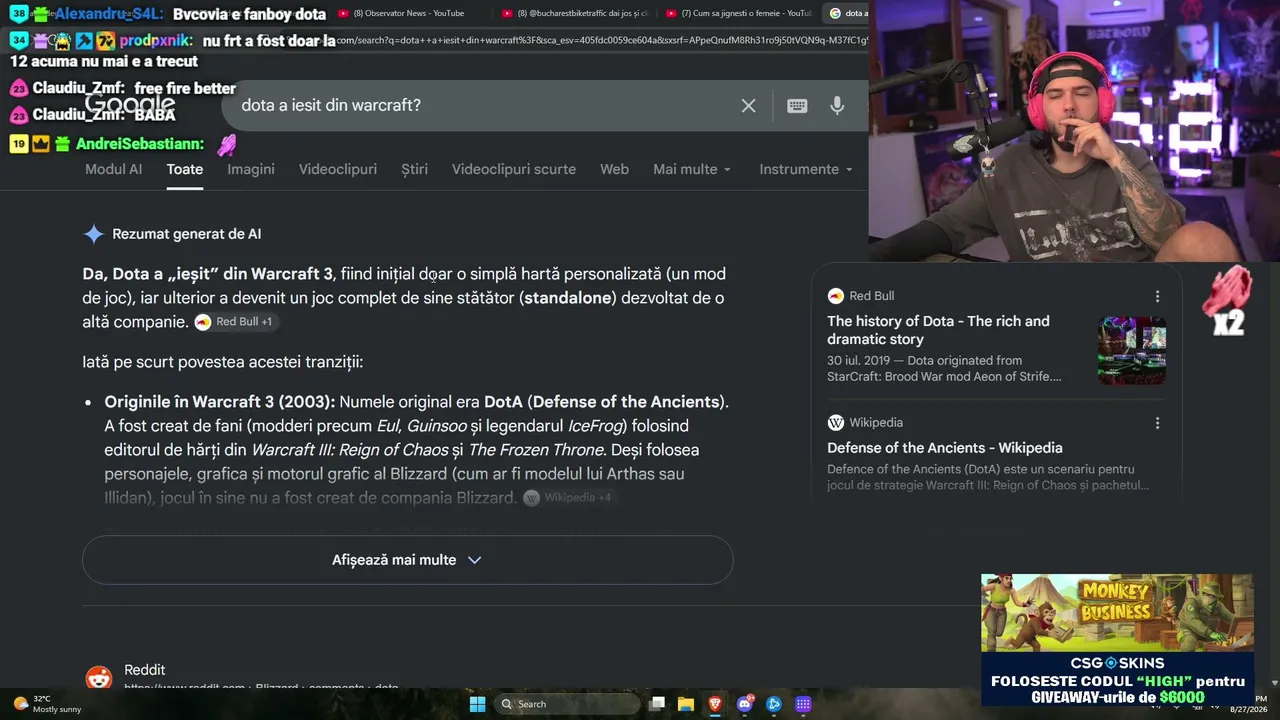Click the Google logo
Screen dimensions: 1280x720
pyautogui.click(x=130, y=104)
